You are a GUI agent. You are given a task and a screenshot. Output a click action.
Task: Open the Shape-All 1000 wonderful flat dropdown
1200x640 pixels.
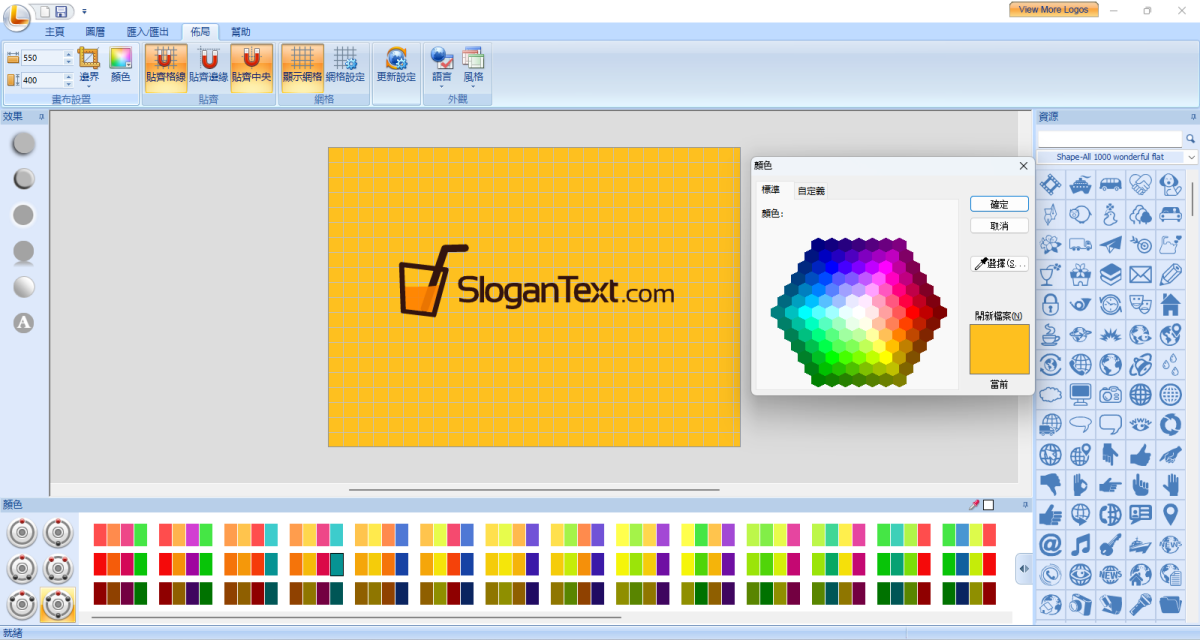click(1191, 157)
